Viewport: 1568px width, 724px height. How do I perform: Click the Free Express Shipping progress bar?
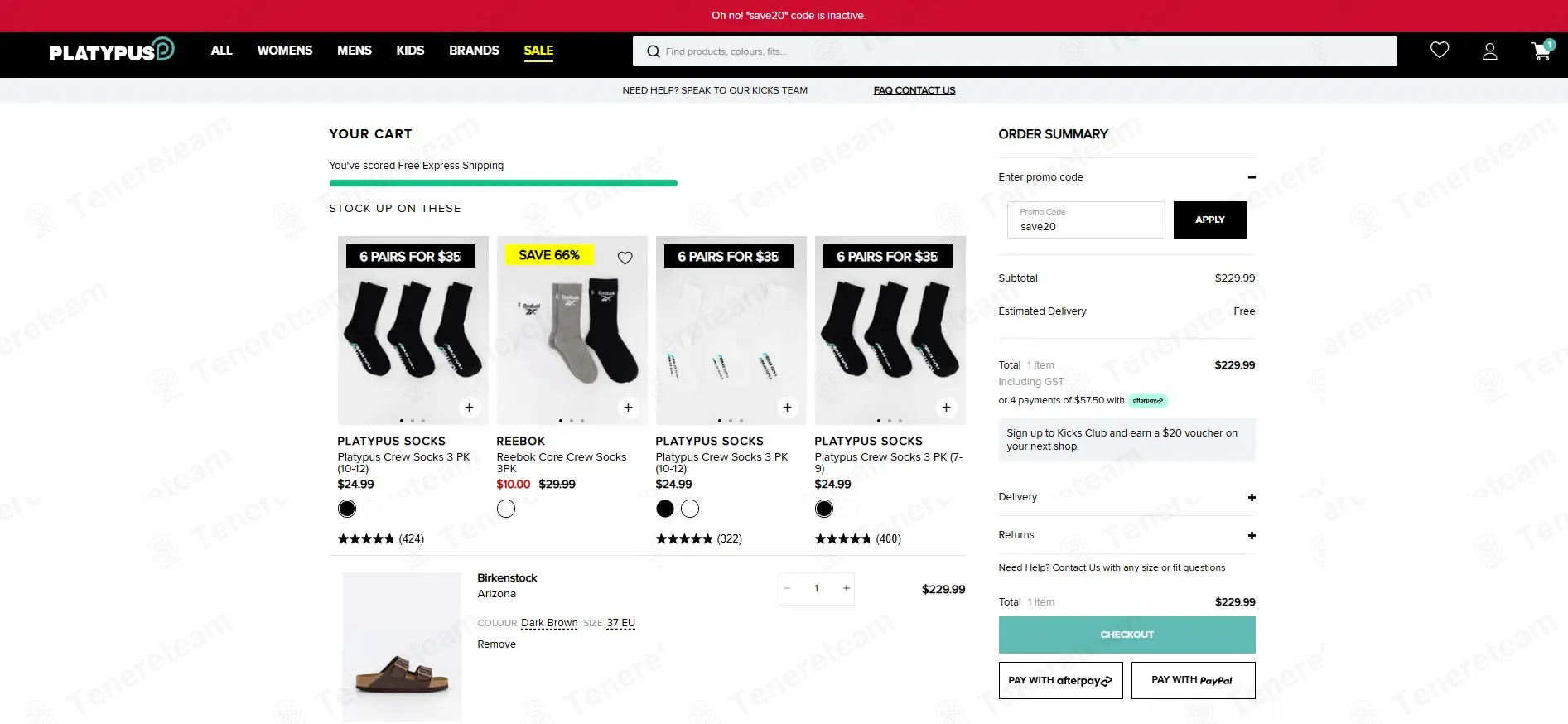(x=504, y=183)
